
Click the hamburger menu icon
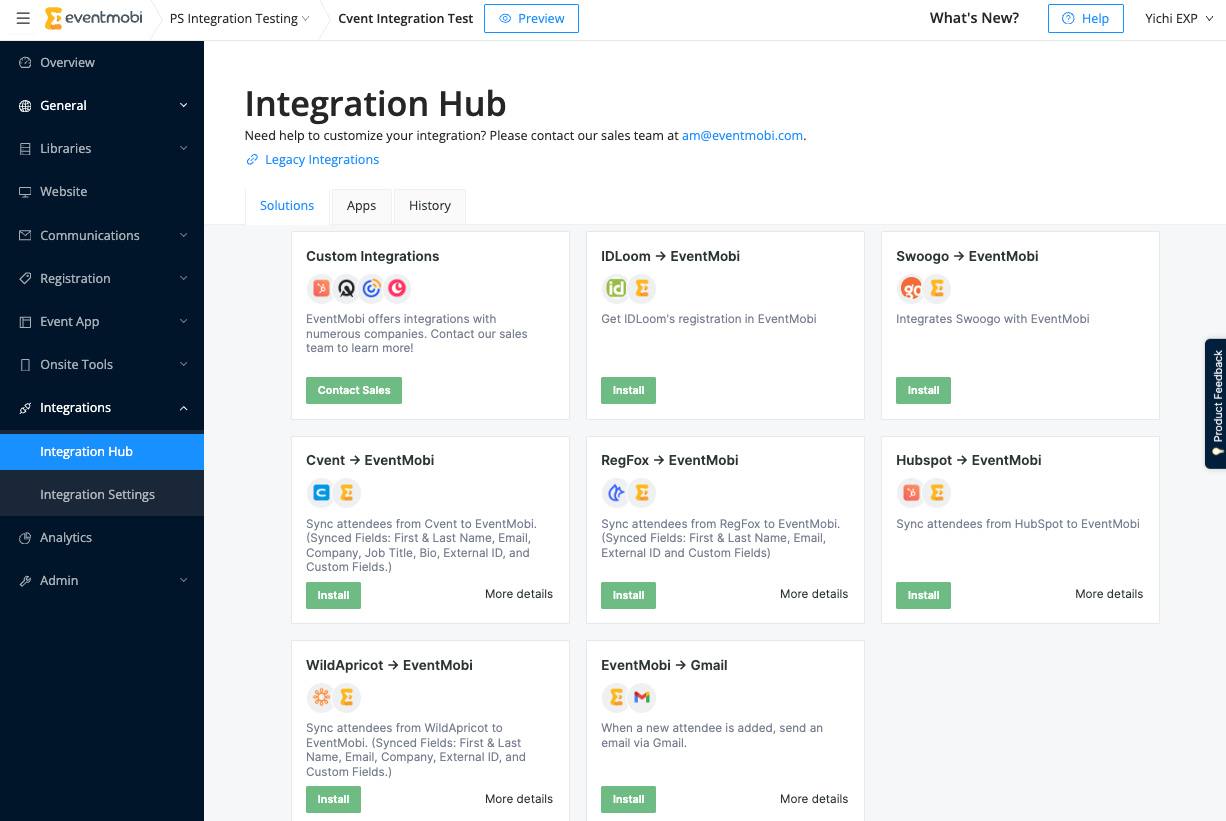pos(23,18)
